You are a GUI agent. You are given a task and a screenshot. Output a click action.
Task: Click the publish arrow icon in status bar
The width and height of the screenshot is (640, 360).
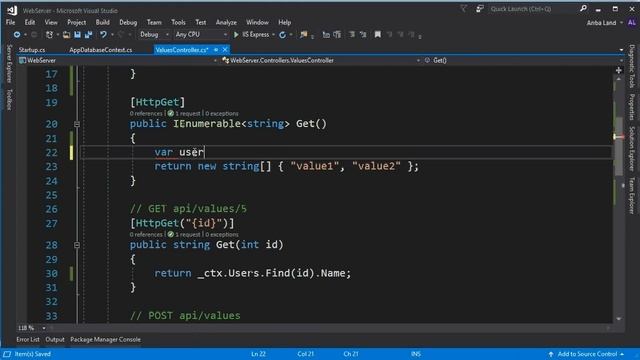coord(551,354)
